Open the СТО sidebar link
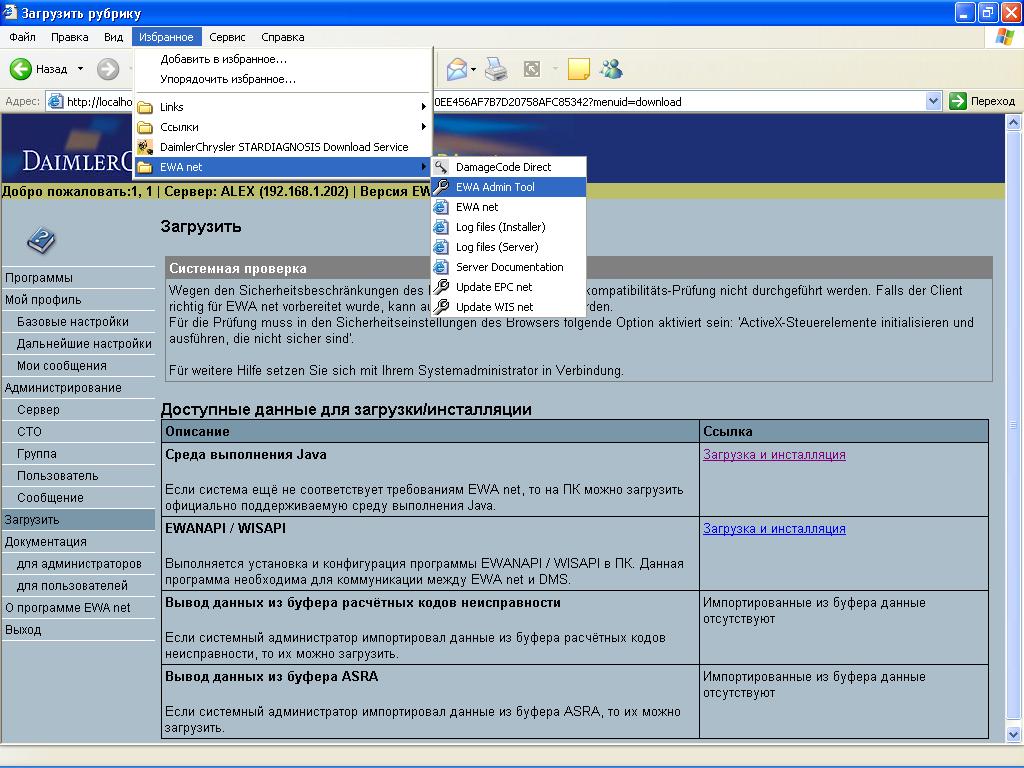The image size is (1024, 768). 29,432
